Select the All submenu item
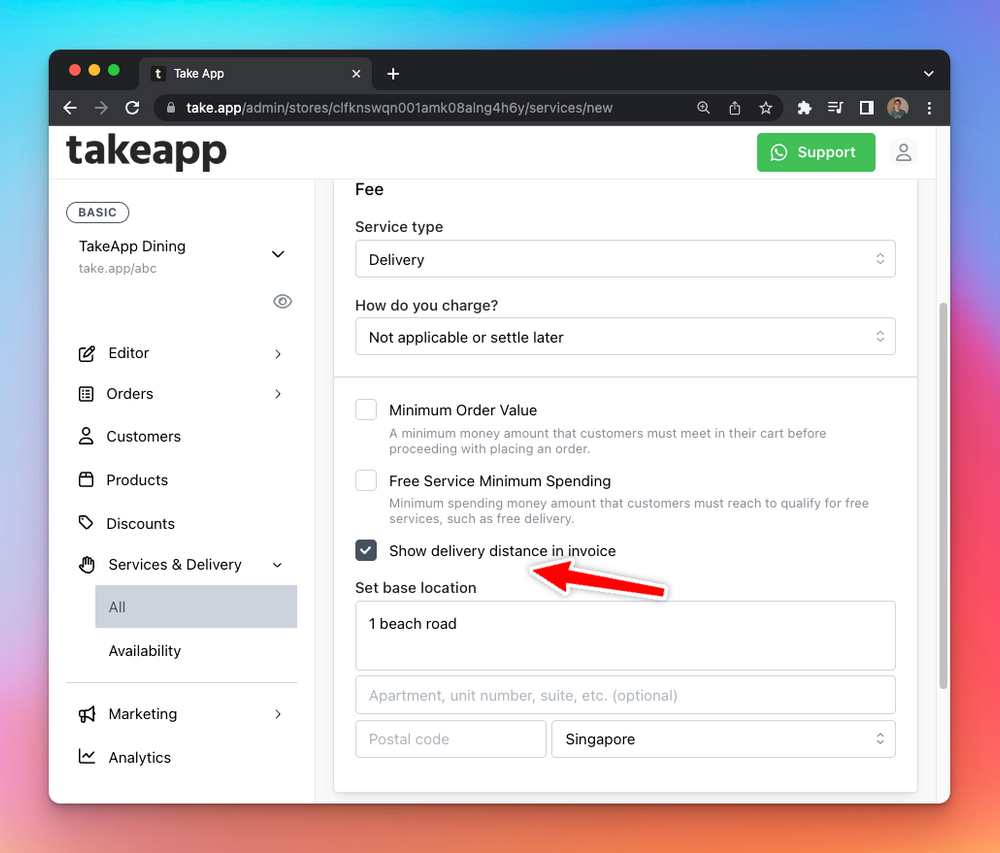This screenshot has width=1000, height=853. (x=196, y=607)
